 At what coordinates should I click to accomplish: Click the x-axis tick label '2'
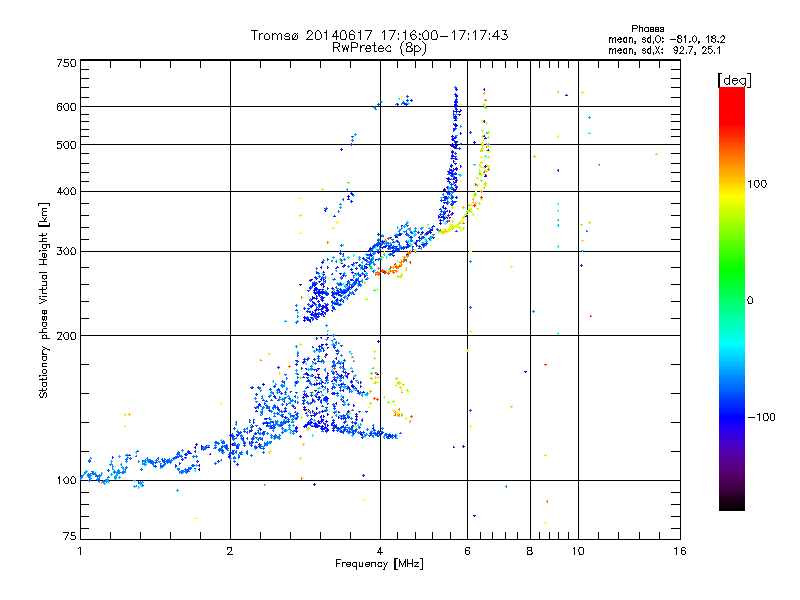pyautogui.click(x=230, y=551)
